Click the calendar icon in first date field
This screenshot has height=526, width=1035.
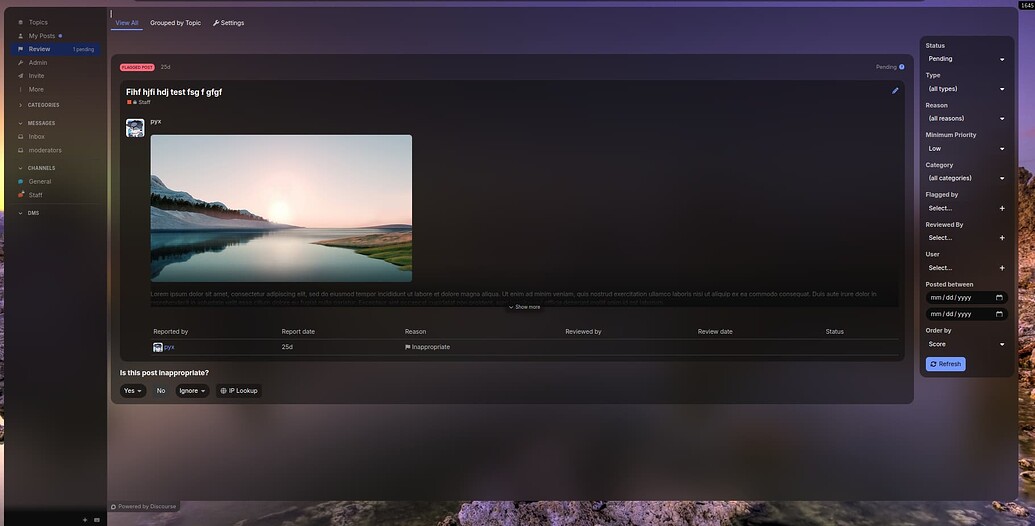[x=999, y=297]
